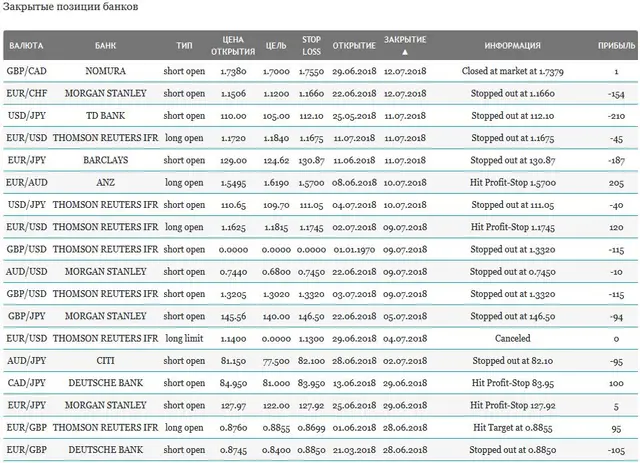Click opening price 110.65
This screenshot has width=640, height=463.
tap(233, 205)
